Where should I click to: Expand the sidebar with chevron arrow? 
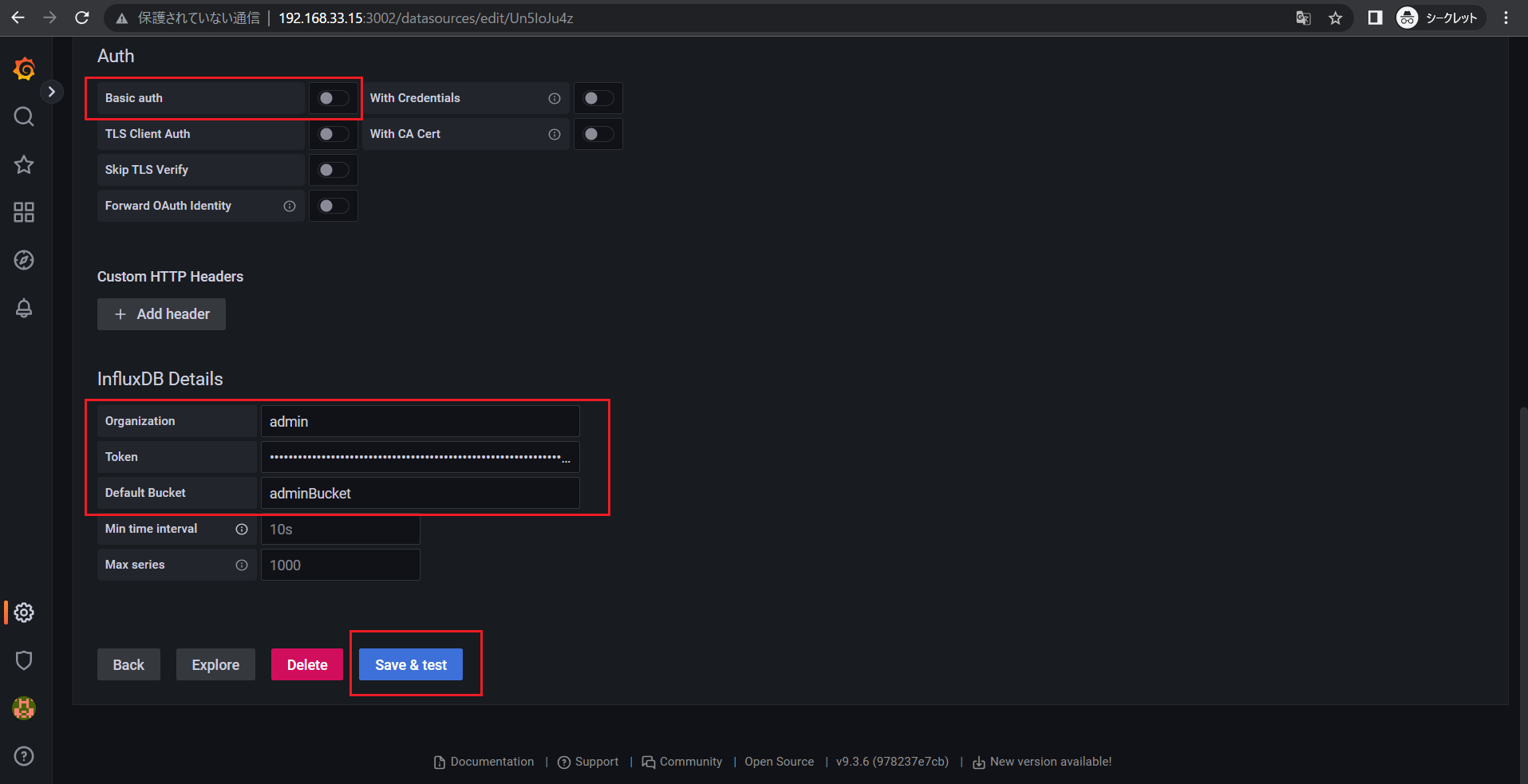coord(52,92)
